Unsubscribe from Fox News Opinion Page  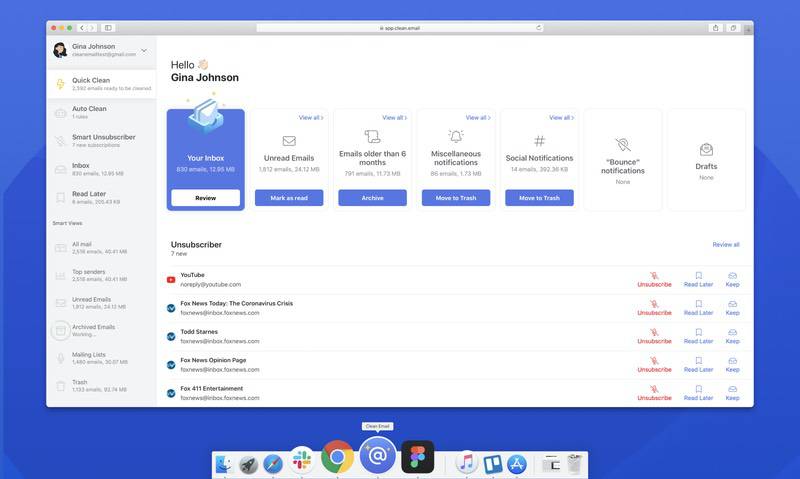(654, 365)
